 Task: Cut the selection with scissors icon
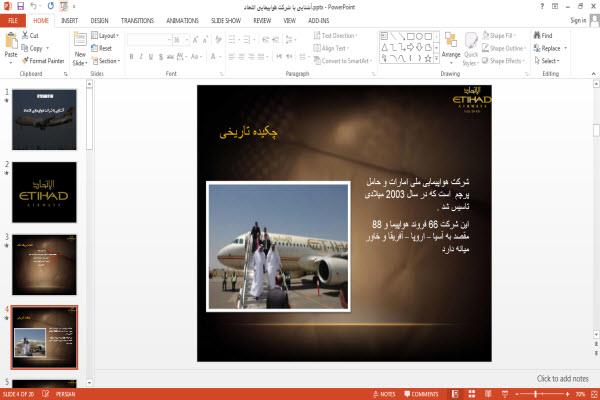(30, 36)
